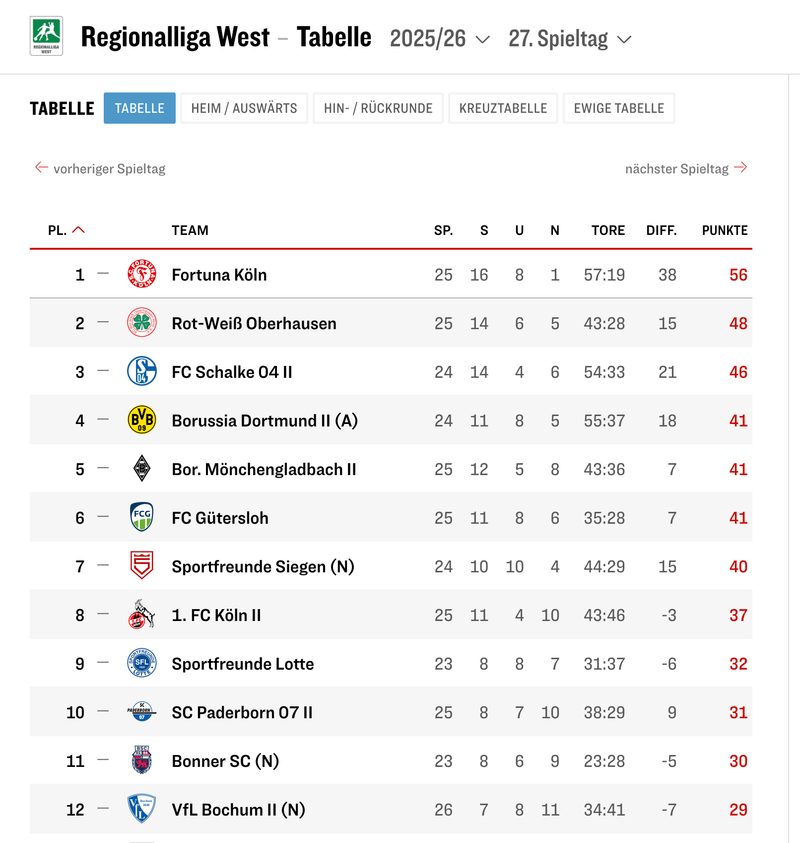Open the Sportfreunde Lotte team link
Viewport: 800px width, 843px height.
pos(242,664)
